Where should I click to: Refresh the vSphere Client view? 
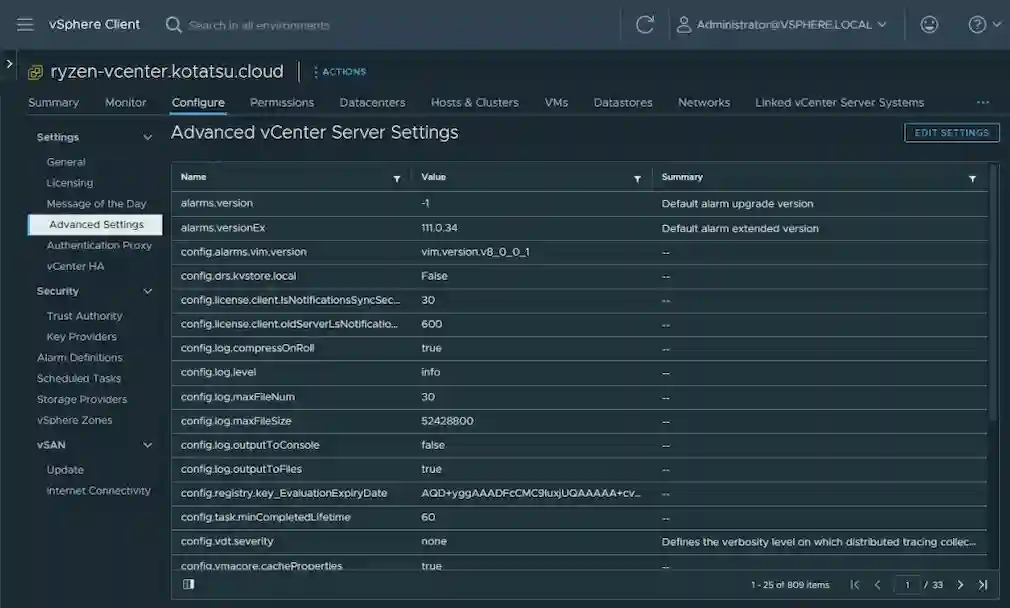(x=645, y=24)
